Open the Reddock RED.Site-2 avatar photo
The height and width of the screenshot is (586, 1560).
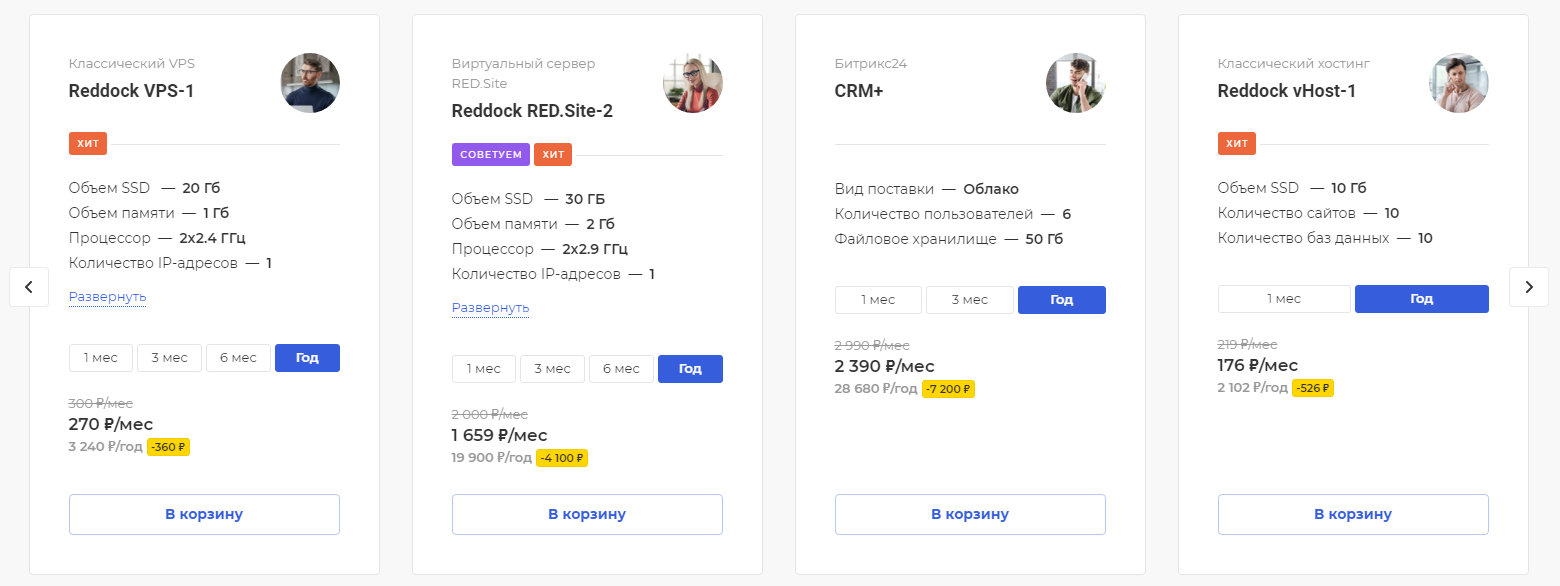tap(693, 83)
